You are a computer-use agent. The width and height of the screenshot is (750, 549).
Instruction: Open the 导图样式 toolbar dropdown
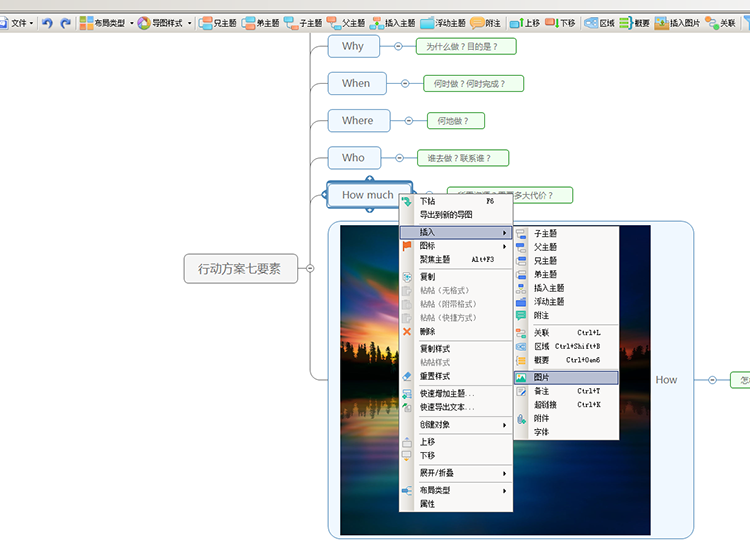point(164,22)
